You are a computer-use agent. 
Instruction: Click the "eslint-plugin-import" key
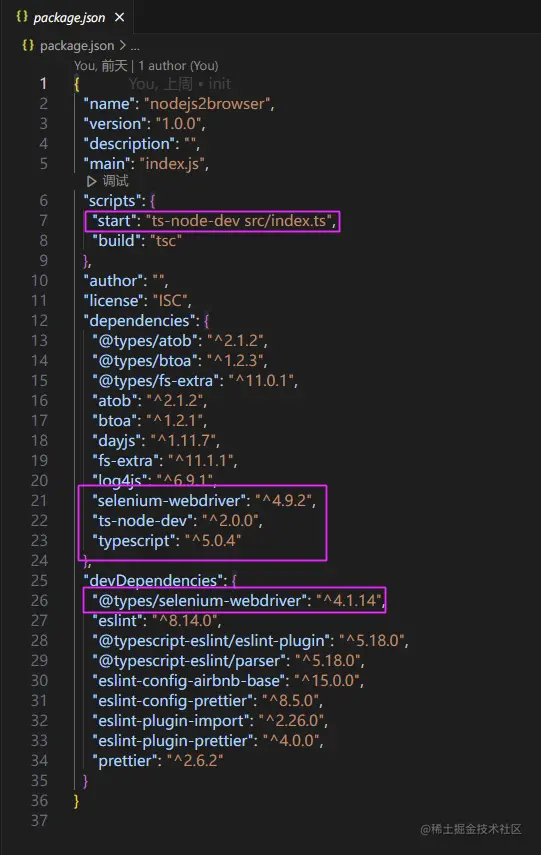coord(173,721)
